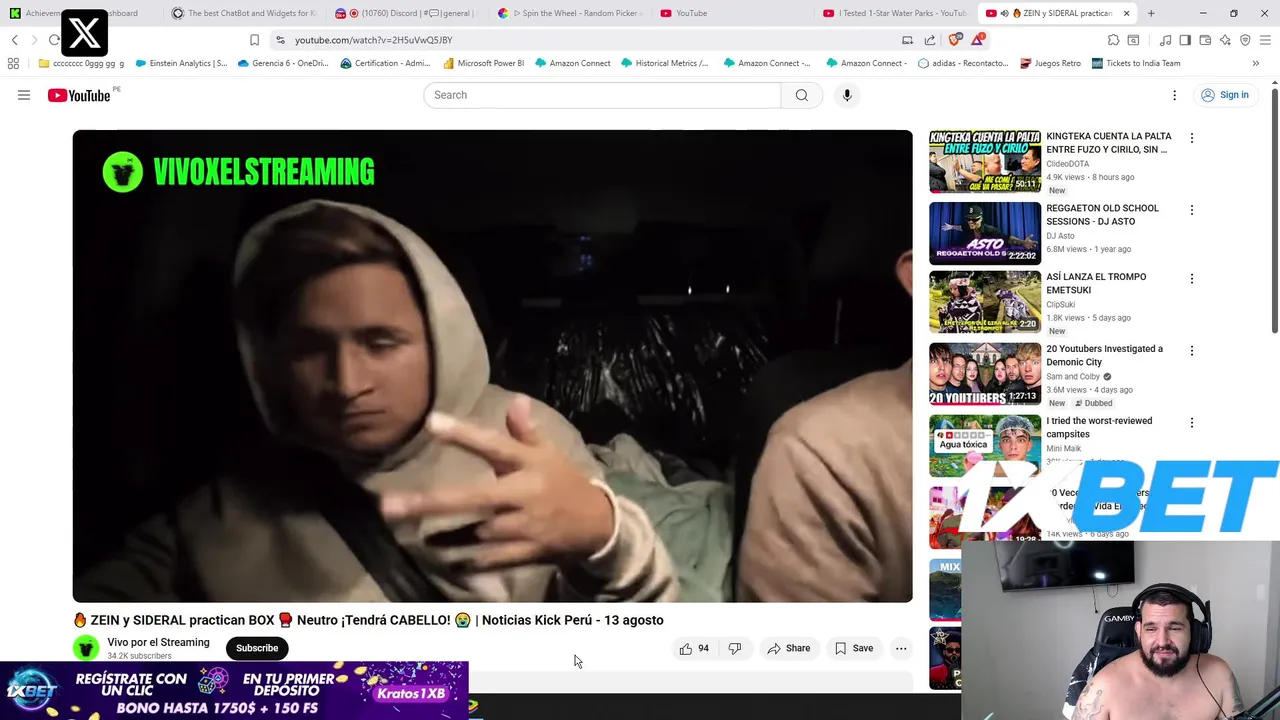Click the 1XBET registration banner ad

(x=234, y=691)
